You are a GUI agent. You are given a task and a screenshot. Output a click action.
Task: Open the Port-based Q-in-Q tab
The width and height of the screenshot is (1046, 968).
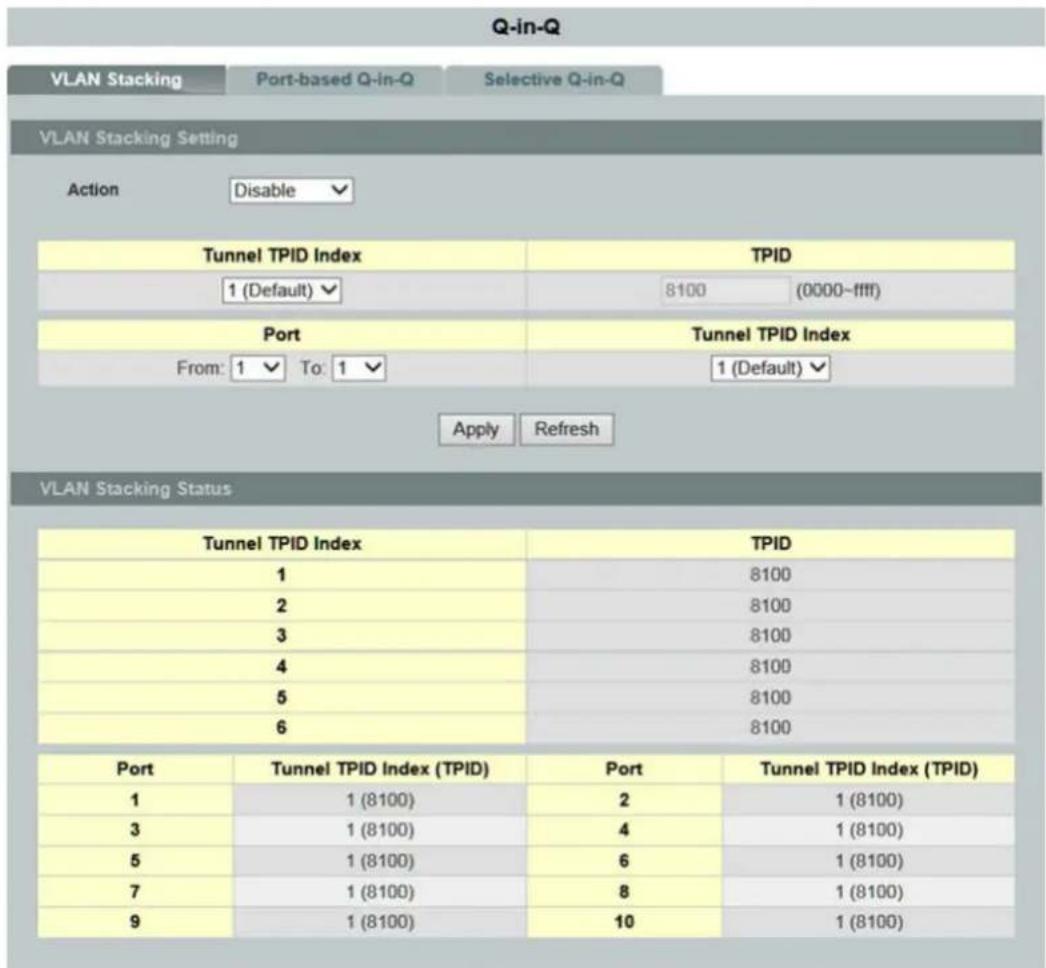click(x=335, y=80)
